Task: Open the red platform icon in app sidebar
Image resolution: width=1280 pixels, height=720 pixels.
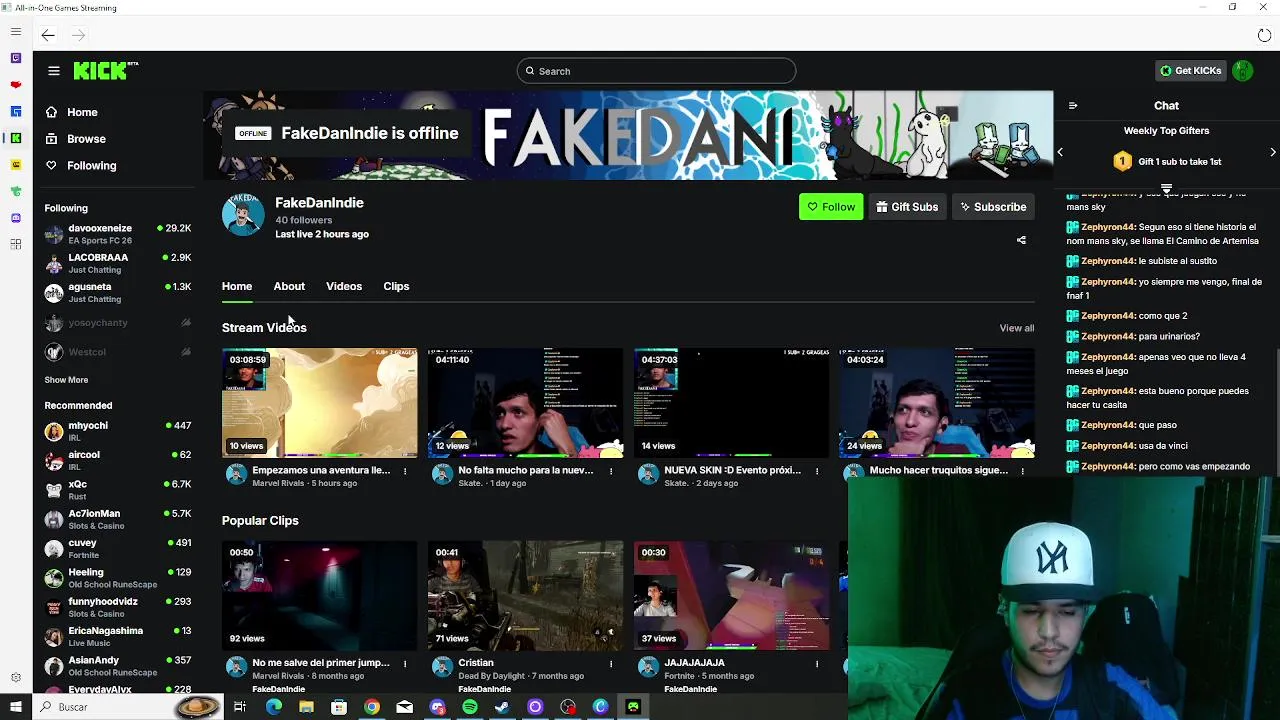Action: [x=16, y=85]
